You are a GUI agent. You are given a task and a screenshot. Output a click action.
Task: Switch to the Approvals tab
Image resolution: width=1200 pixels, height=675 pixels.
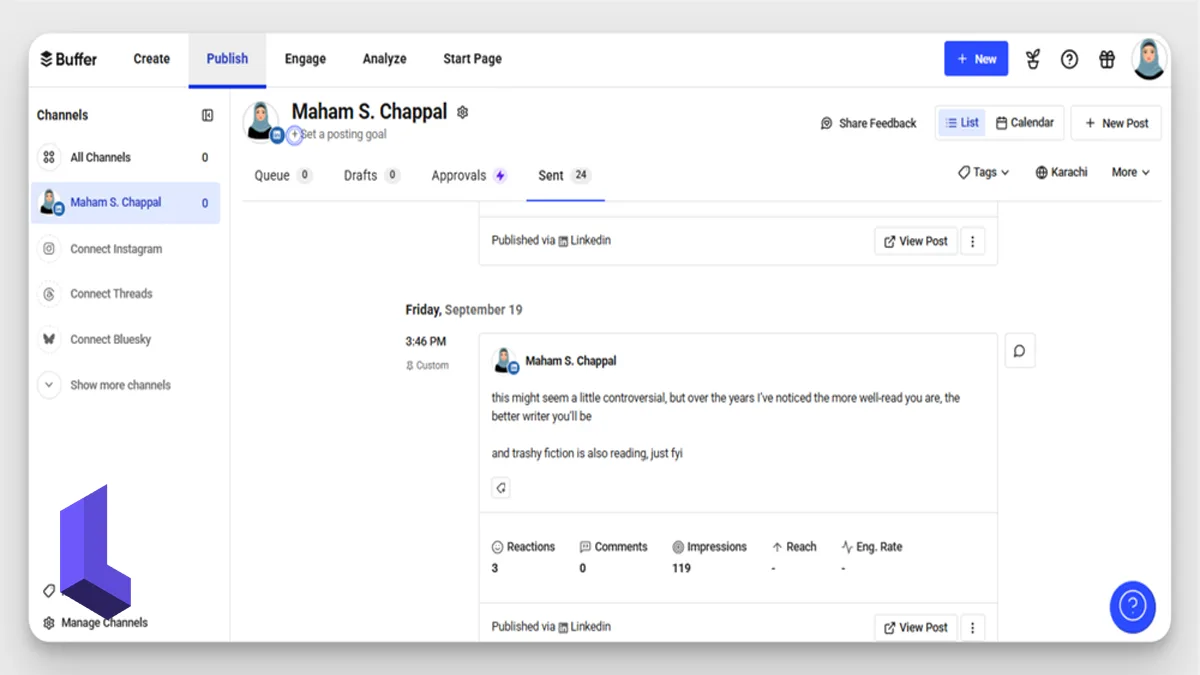point(463,175)
